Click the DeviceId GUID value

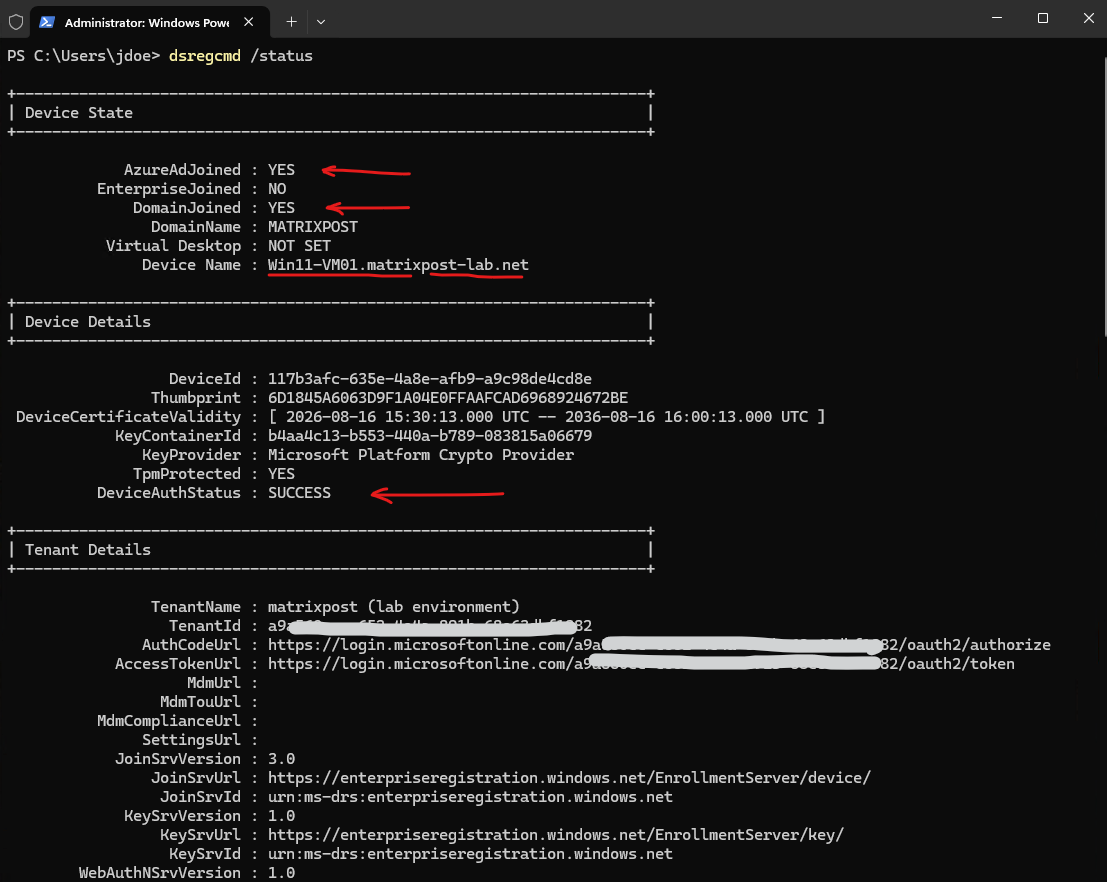430,379
